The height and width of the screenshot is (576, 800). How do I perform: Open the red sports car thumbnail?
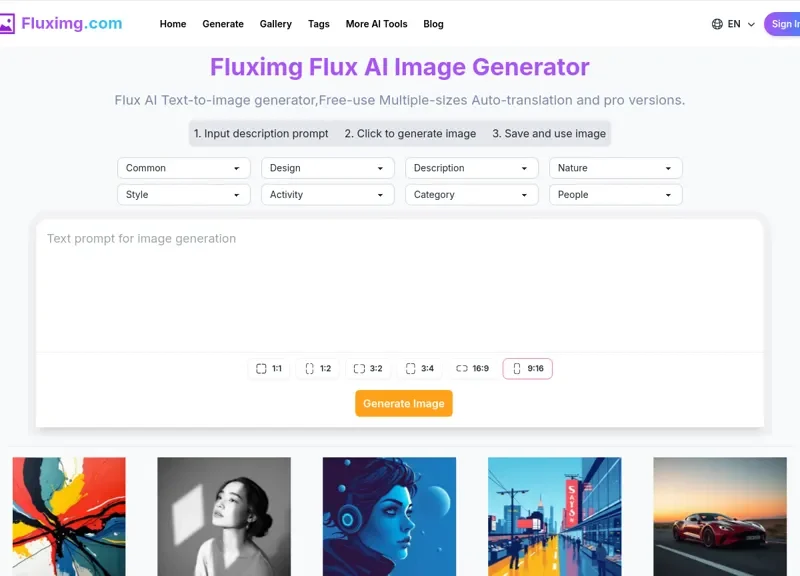(720, 516)
